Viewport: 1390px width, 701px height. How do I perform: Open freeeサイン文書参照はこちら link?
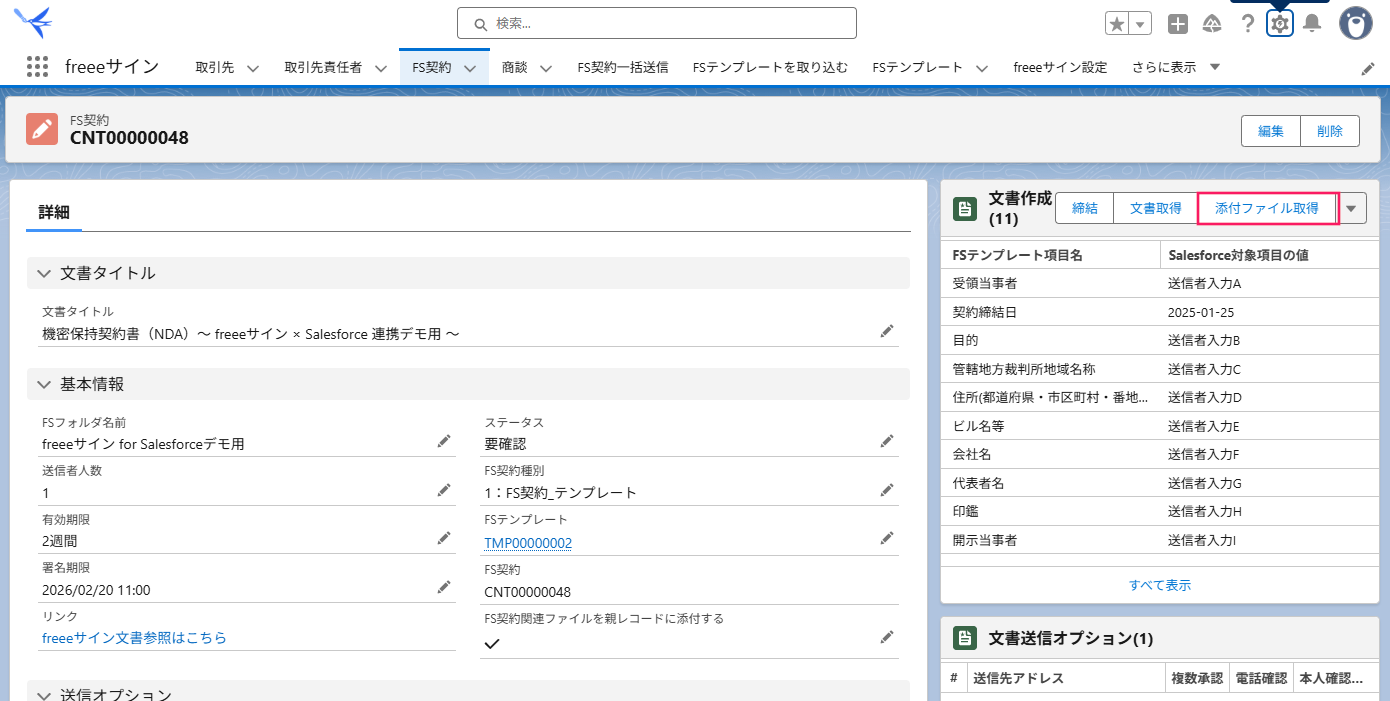[134, 637]
